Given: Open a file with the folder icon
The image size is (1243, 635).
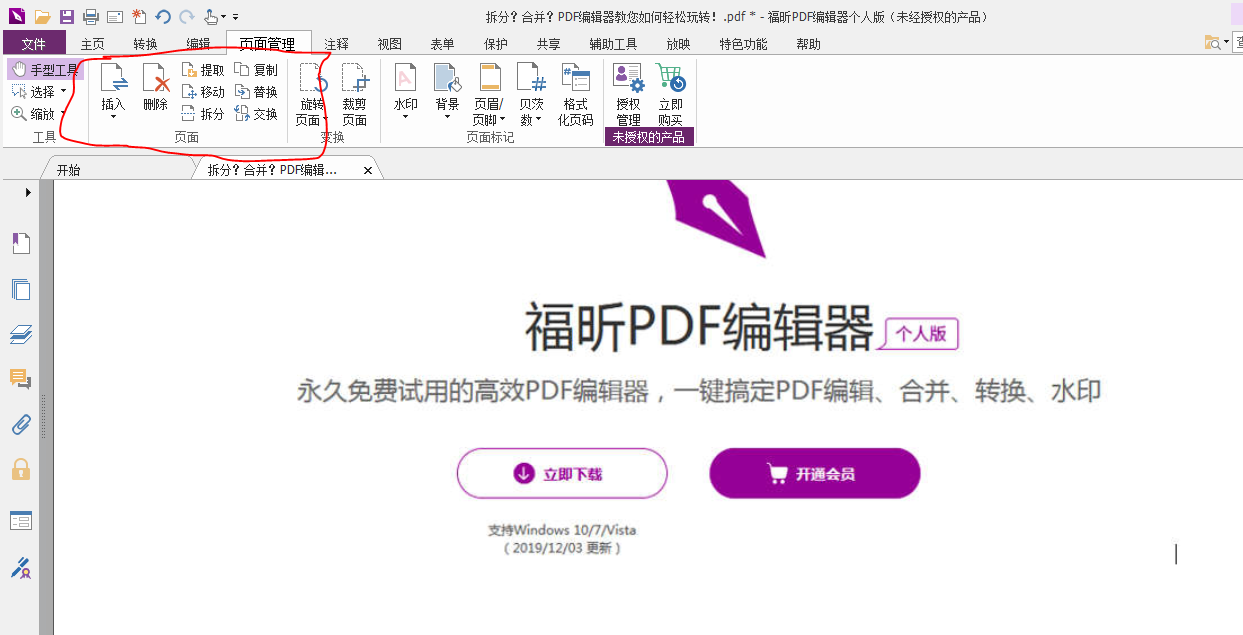Looking at the screenshot, I should point(42,16).
